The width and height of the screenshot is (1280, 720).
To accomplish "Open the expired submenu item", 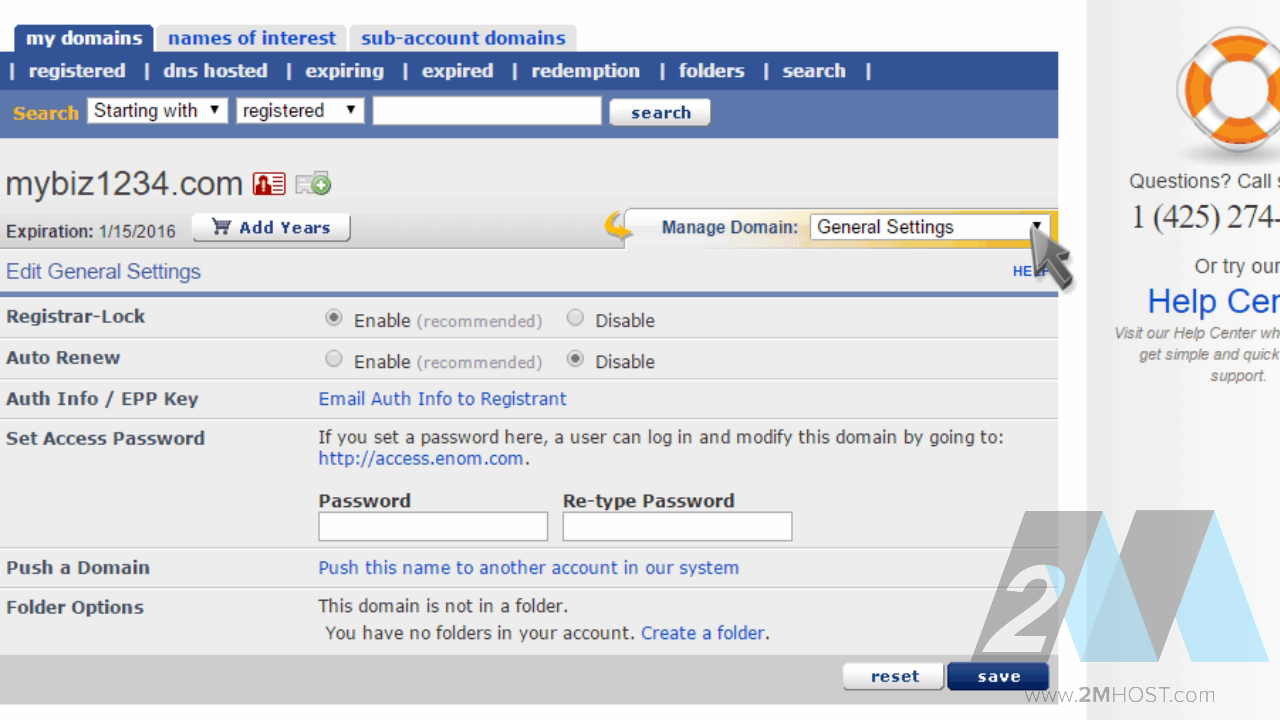I will tap(457, 71).
